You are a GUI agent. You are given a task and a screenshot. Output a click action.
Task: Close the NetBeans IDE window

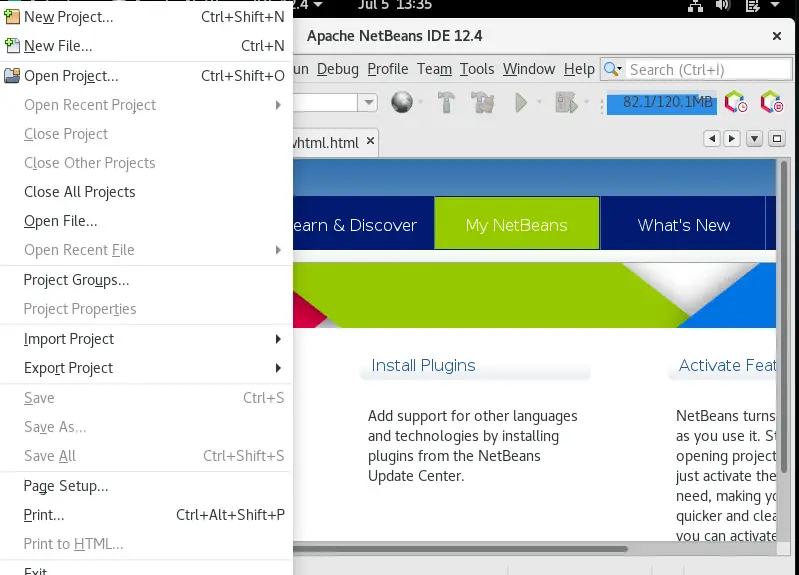click(777, 36)
